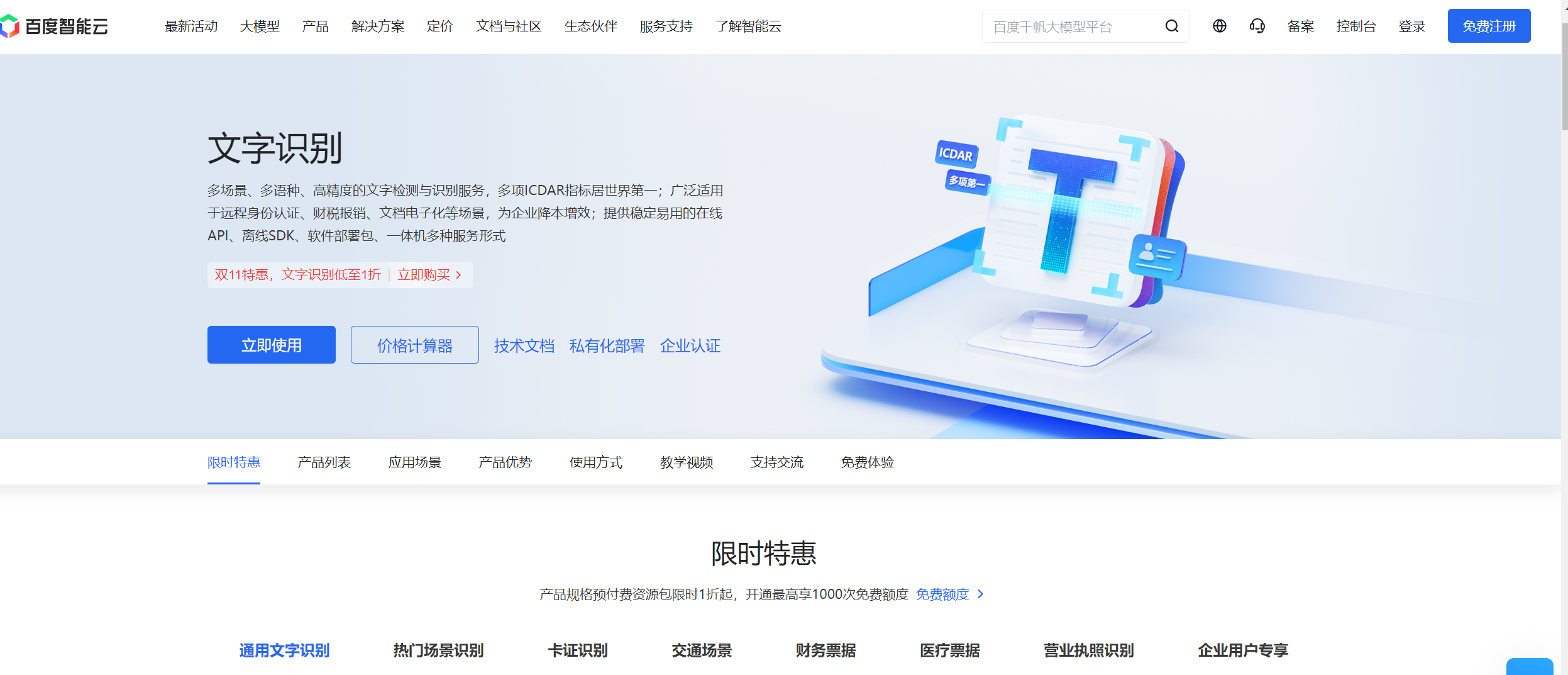Open 生态伙伴 navigation menu
The image size is (1568, 675).
coord(590,26)
